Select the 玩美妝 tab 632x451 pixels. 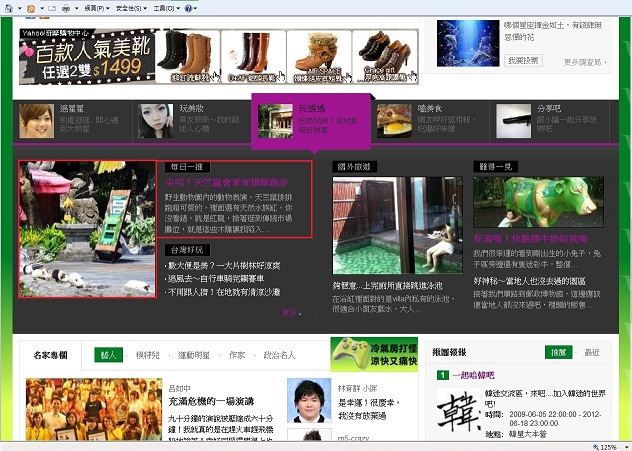(x=192, y=121)
